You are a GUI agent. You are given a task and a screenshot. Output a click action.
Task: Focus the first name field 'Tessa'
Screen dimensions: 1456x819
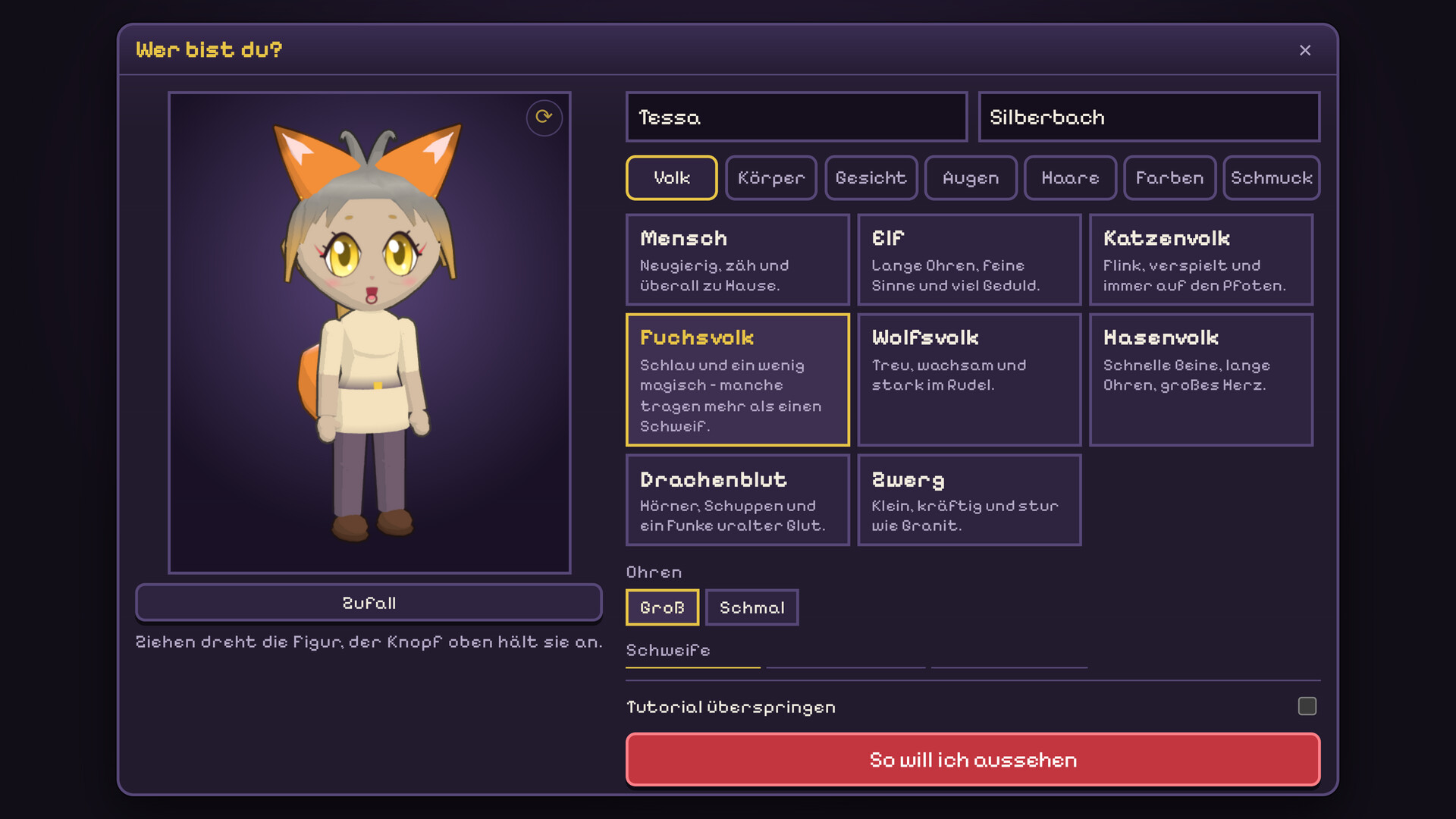click(x=796, y=117)
